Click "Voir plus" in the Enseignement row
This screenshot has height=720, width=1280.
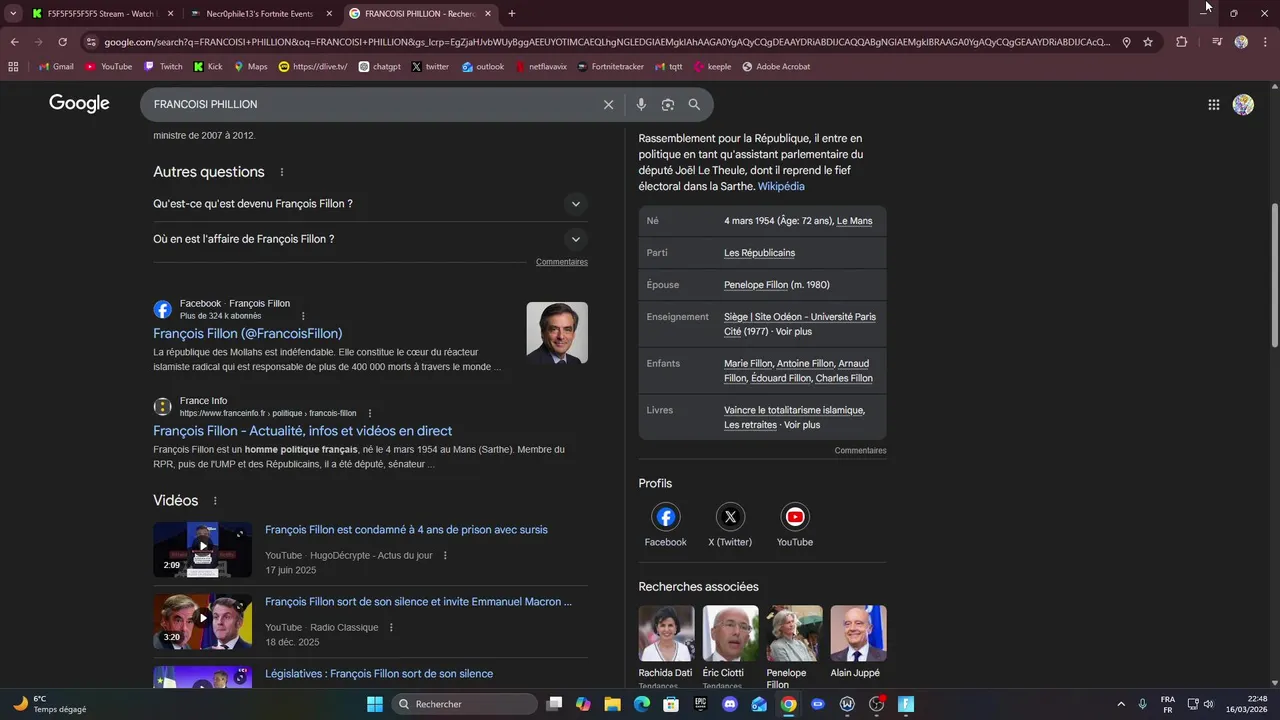tap(794, 331)
